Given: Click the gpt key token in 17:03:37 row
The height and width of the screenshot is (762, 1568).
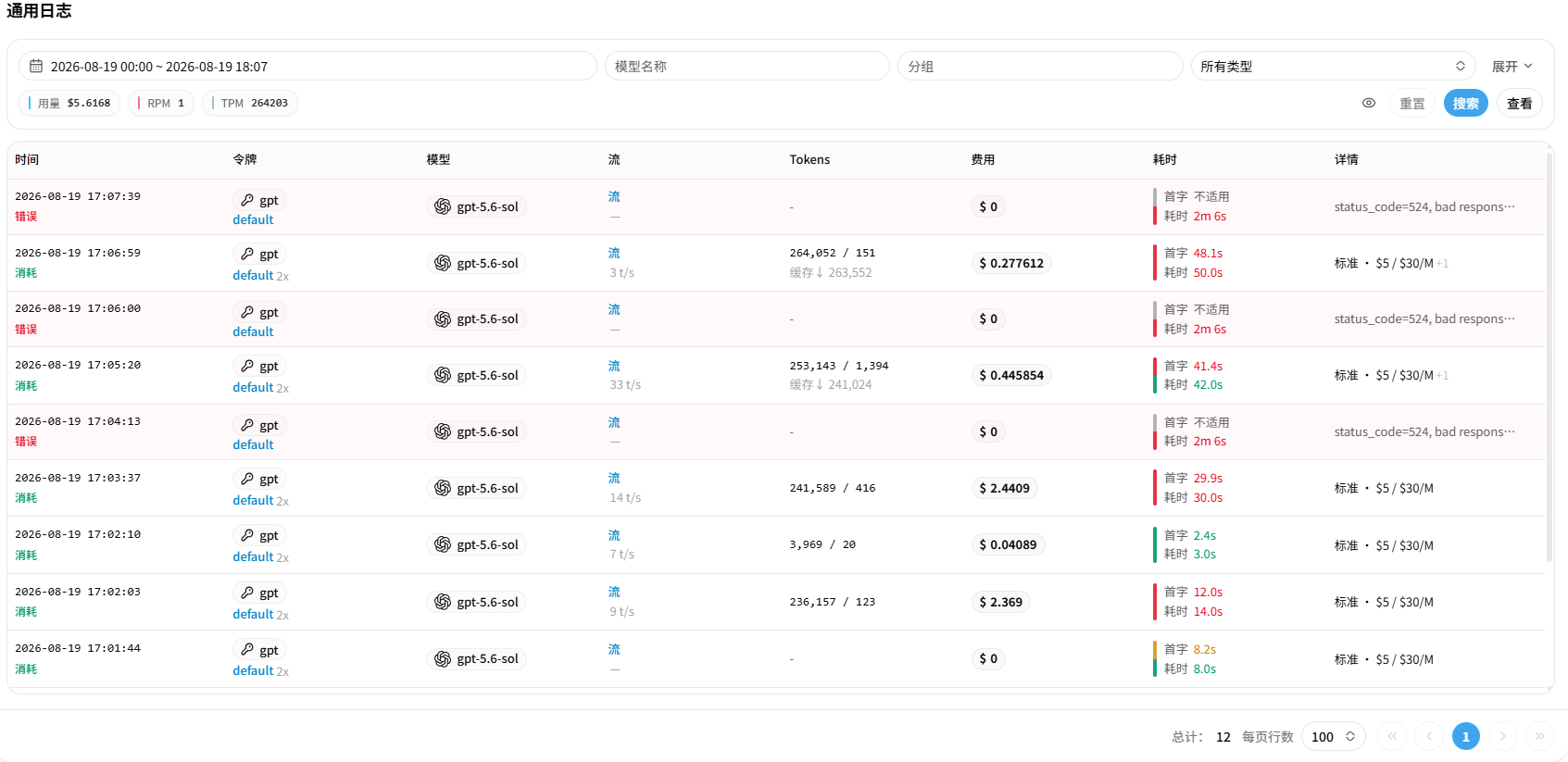Looking at the screenshot, I should pos(259,479).
